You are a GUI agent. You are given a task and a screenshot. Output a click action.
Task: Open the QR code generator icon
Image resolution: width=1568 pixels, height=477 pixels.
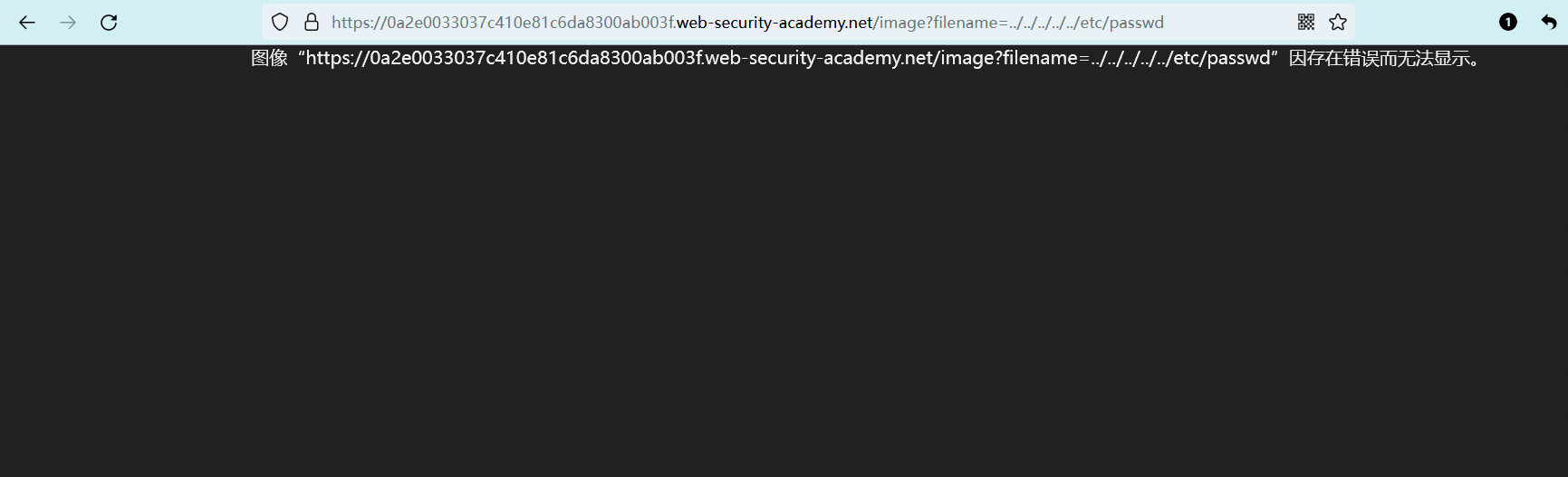point(1305,23)
